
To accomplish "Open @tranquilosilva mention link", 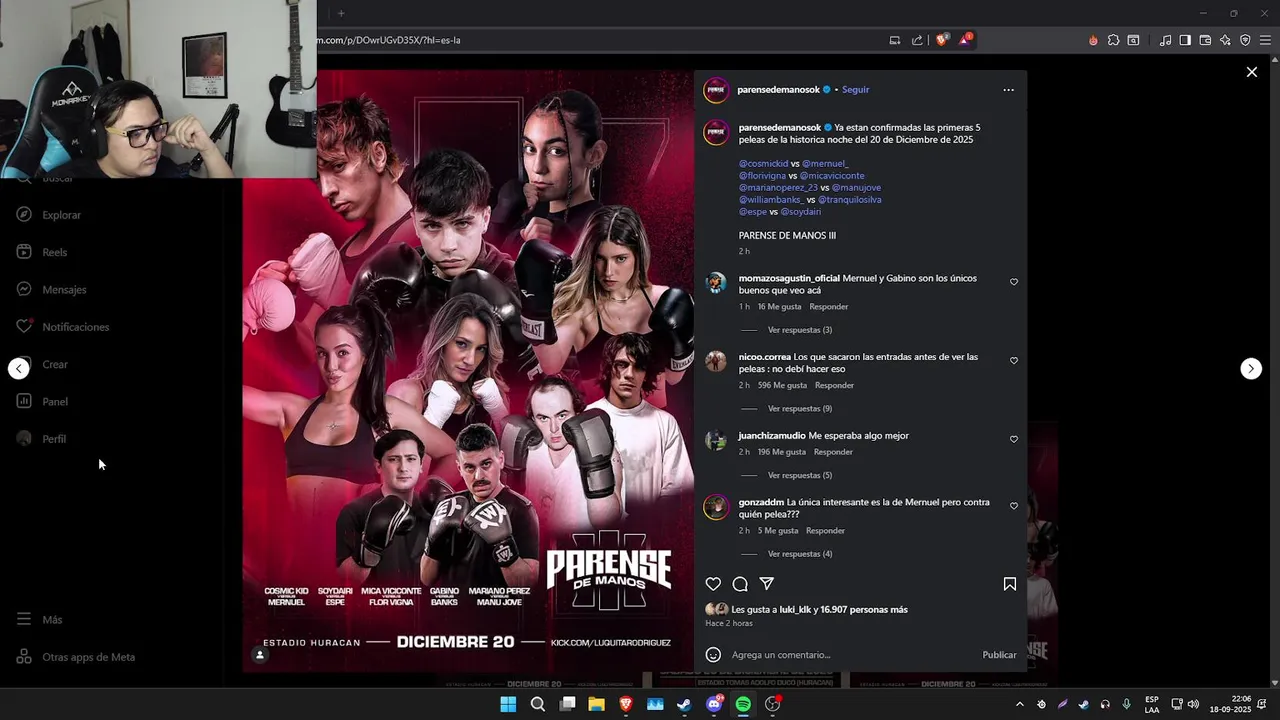I will (x=850, y=200).
